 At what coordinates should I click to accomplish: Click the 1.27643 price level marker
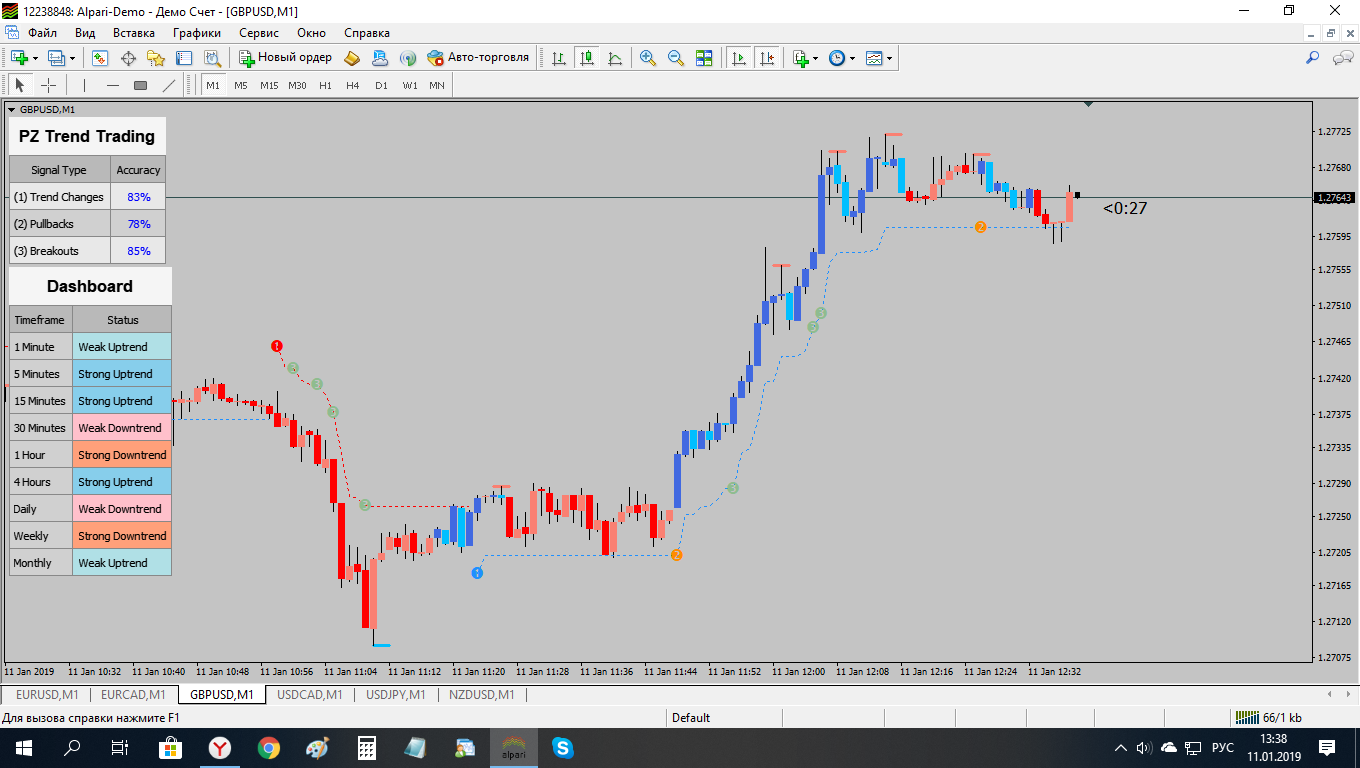(1335, 198)
